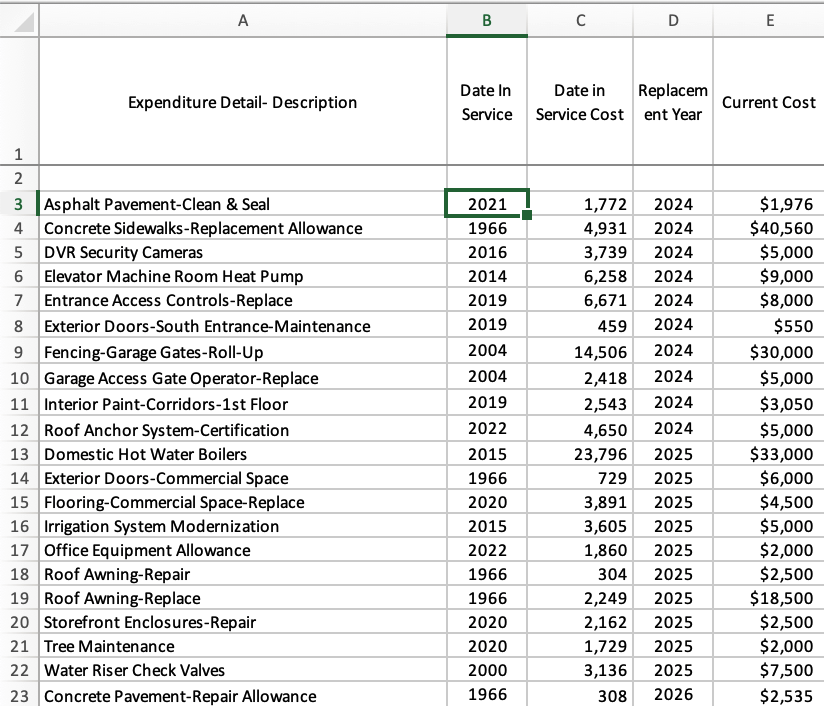Select column E header
The height and width of the screenshot is (706, 824).
tap(768, 17)
